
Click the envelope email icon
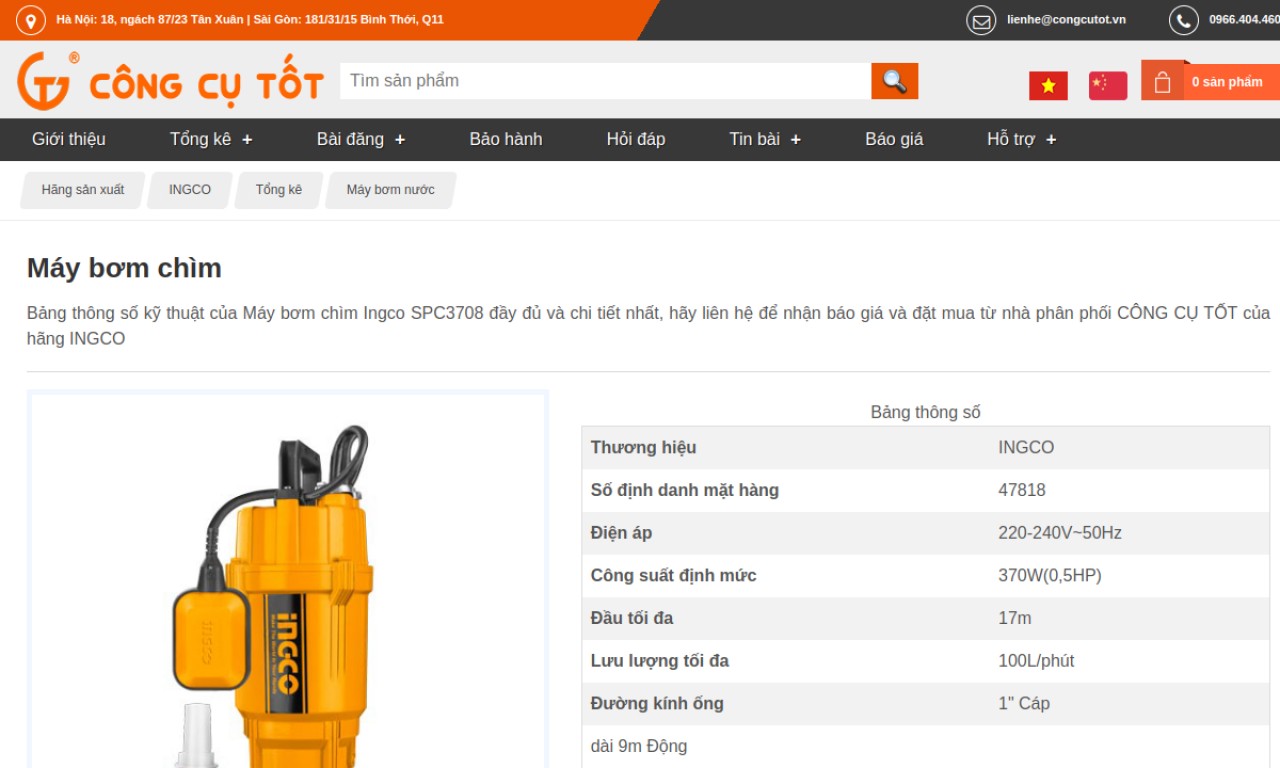(981, 20)
